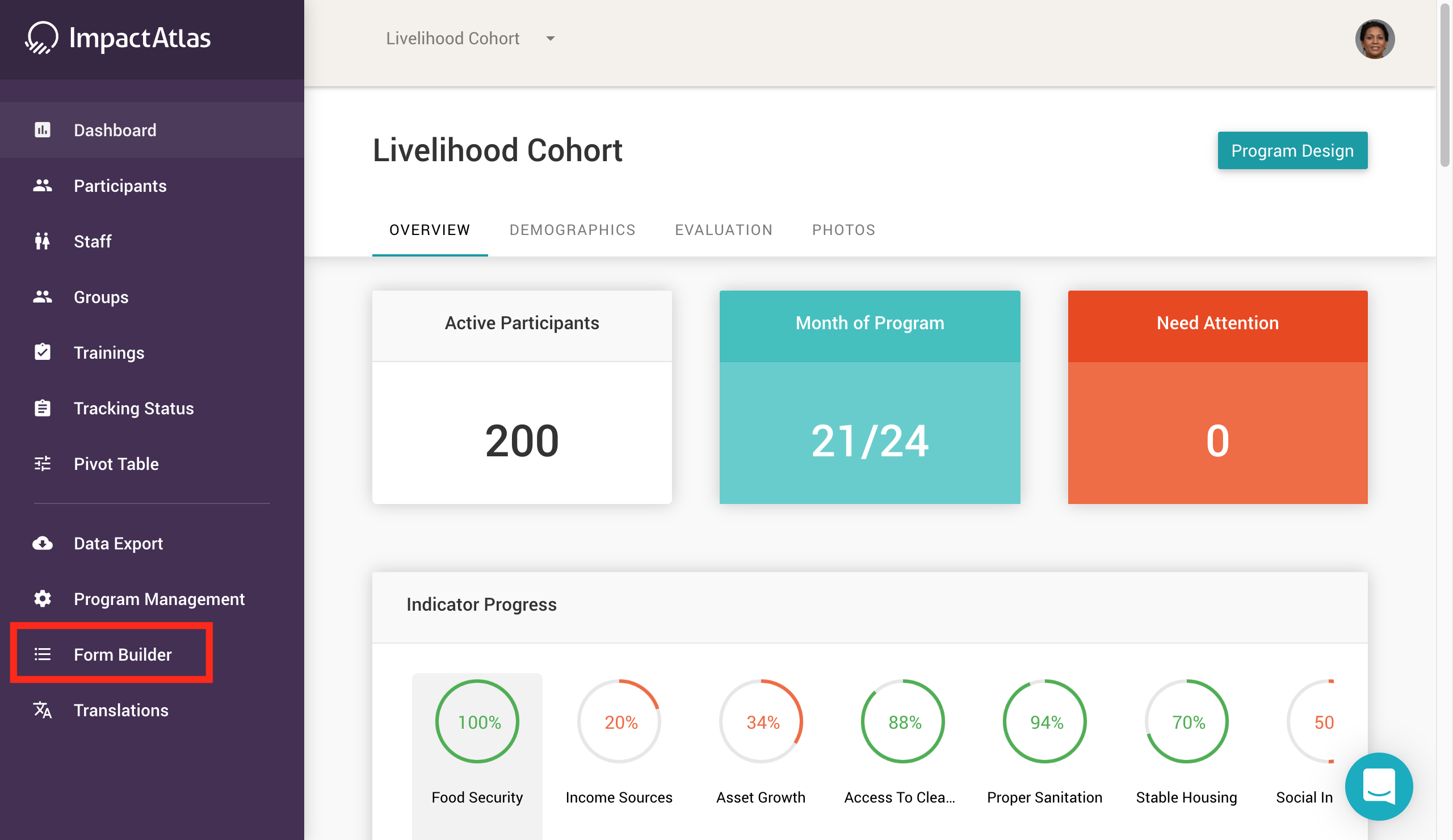The width and height of the screenshot is (1453, 840).
Task: Open the Photos tab
Action: point(843,230)
